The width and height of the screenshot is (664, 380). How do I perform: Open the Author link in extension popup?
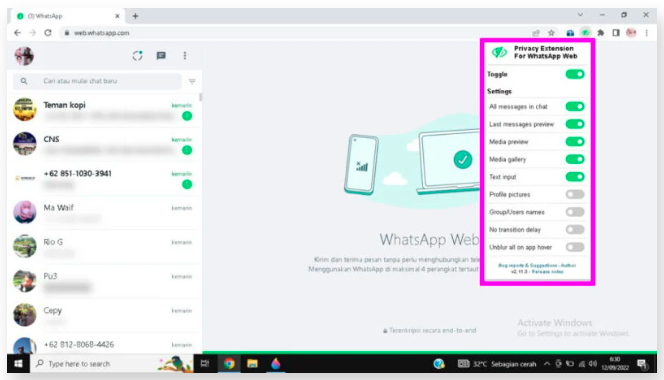(568, 265)
